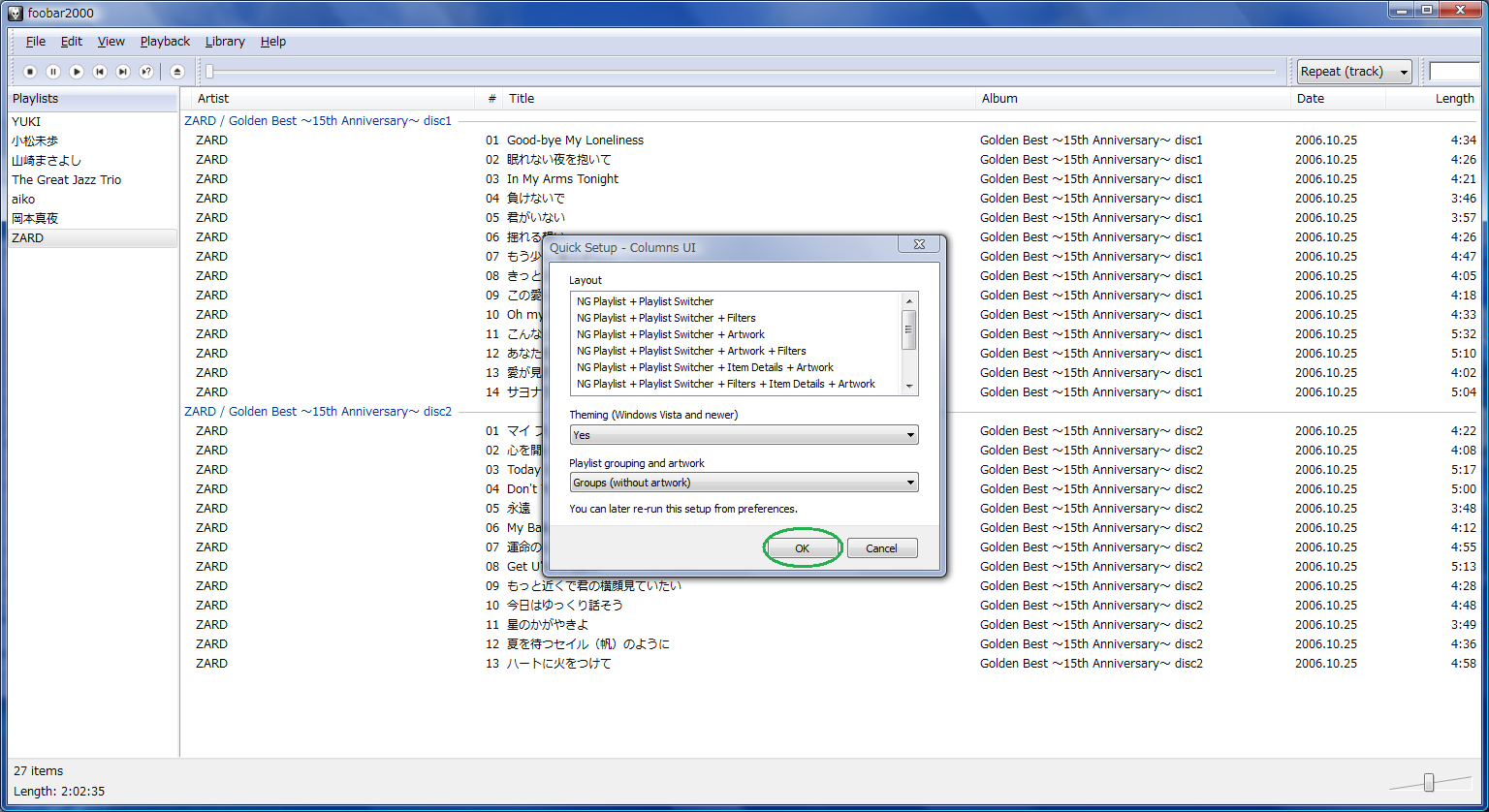Click the Title column header
This screenshot has width=1489, height=812.
point(740,99)
